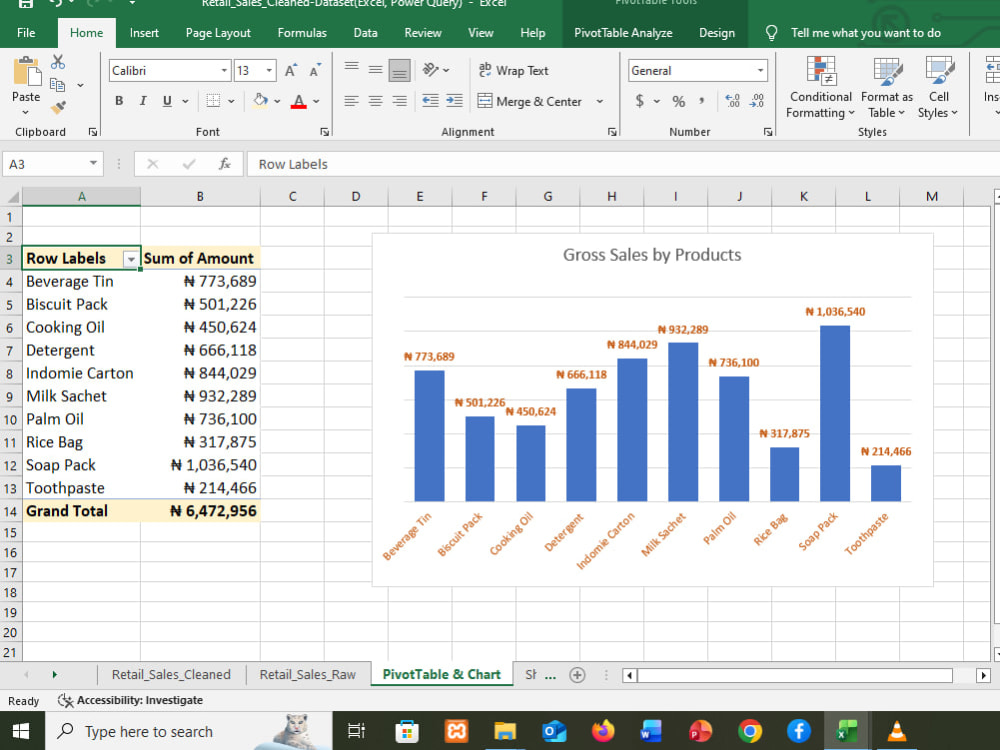Screen dimensions: 1000x750
Task: Switch to the Insert ribbon tab
Action: click(144, 33)
